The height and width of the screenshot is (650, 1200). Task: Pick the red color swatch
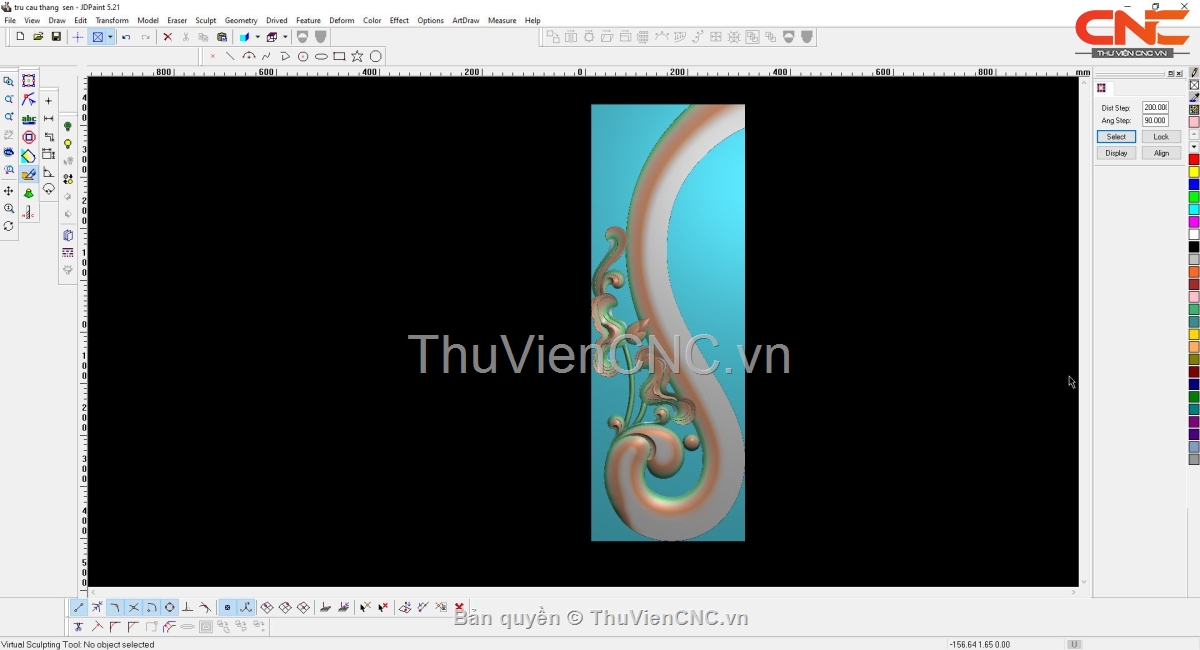click(x=1194, y=160)
